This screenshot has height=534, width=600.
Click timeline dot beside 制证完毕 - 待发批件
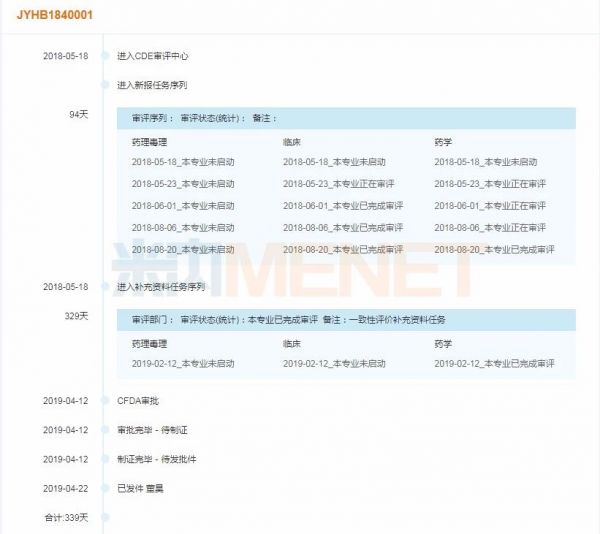point(104,459)
